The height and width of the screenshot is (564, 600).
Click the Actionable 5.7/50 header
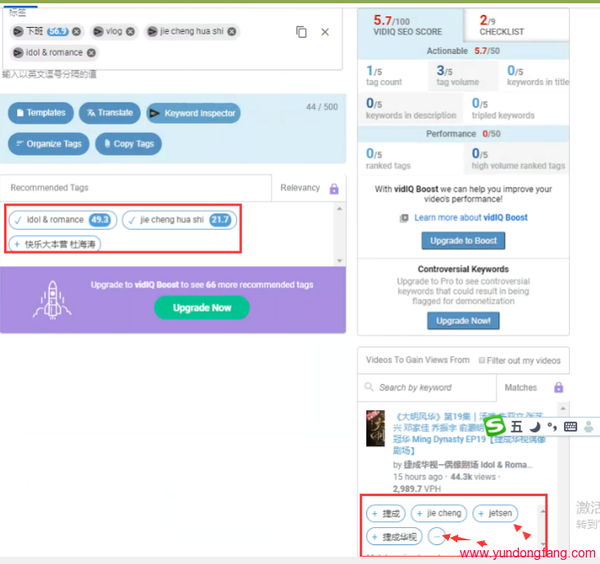pyautogui.click(x=463, y=51)
